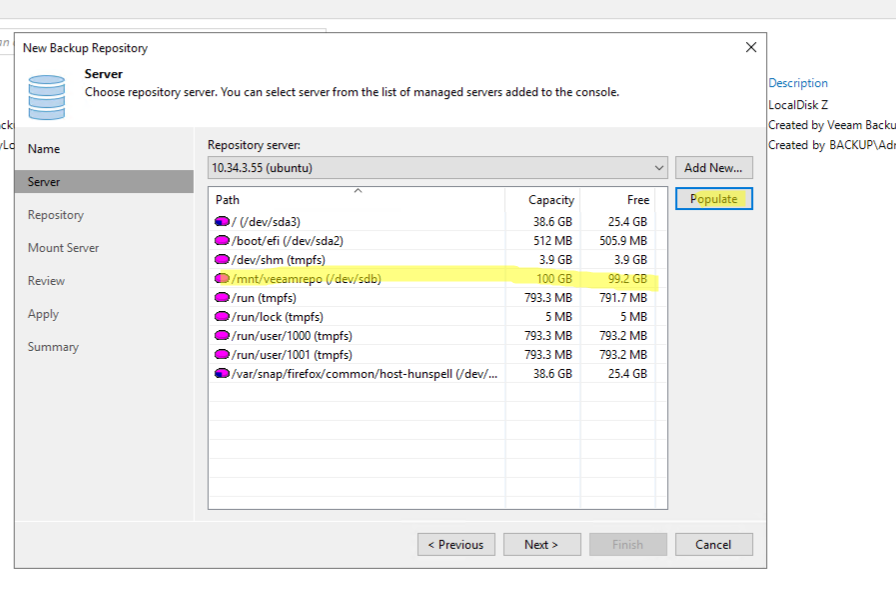
Task: Click the /run (tmpfs) volume icon
Action: tap(222, 298)
